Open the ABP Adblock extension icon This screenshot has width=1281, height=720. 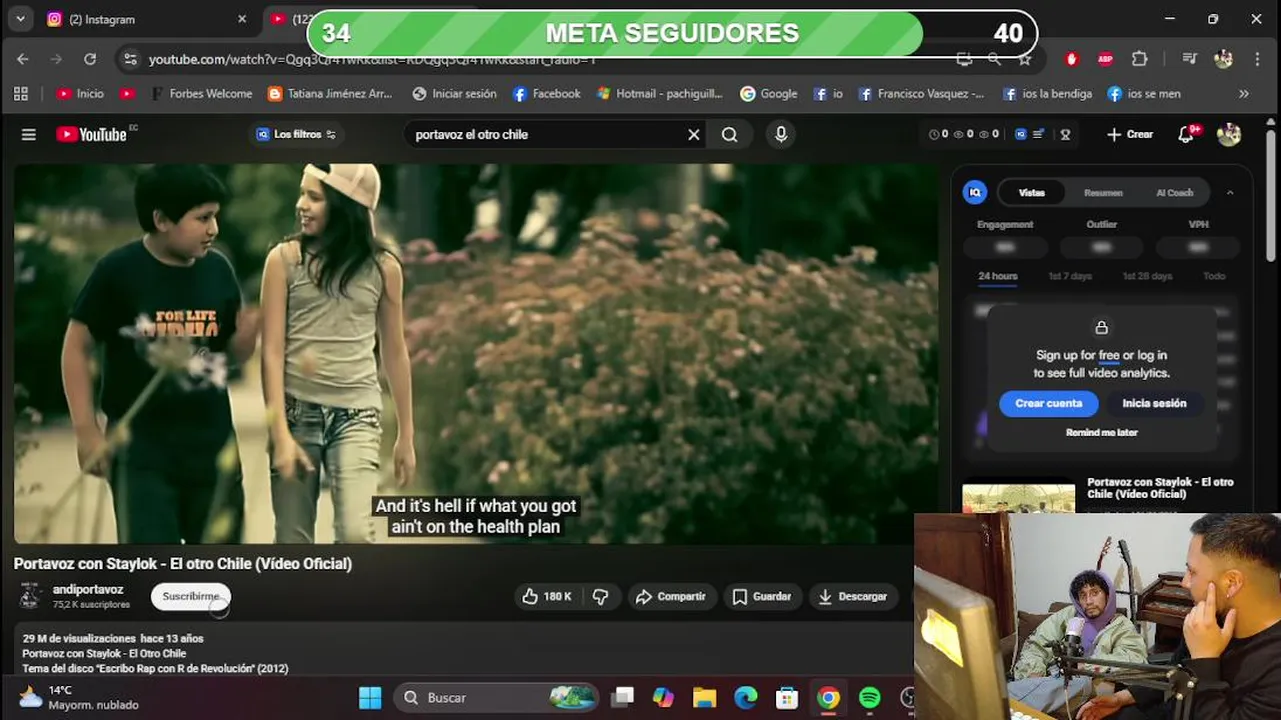point(1105,60)
